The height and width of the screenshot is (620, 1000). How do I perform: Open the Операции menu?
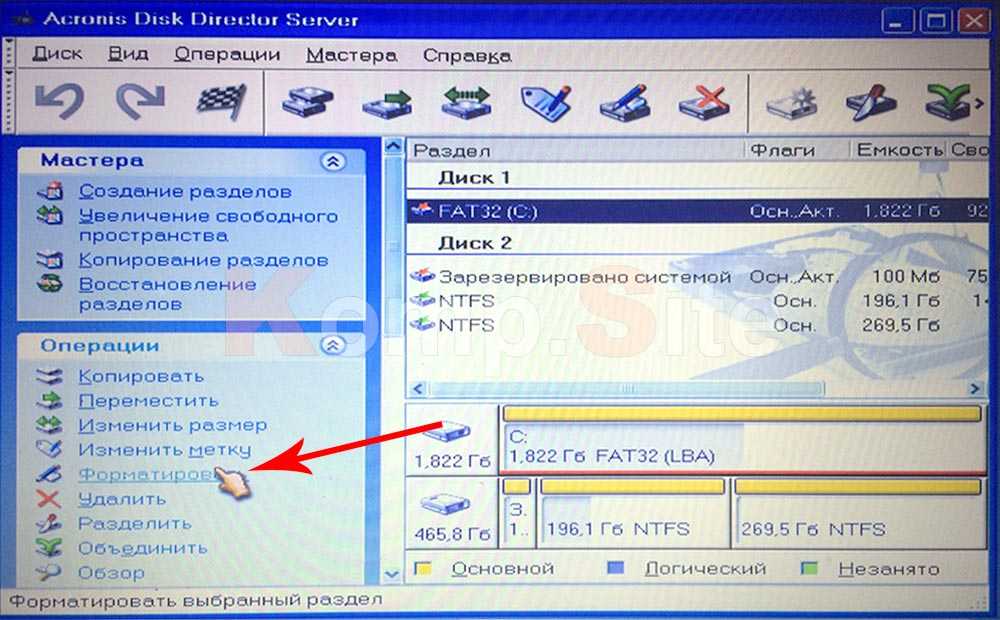pos(227,55)
